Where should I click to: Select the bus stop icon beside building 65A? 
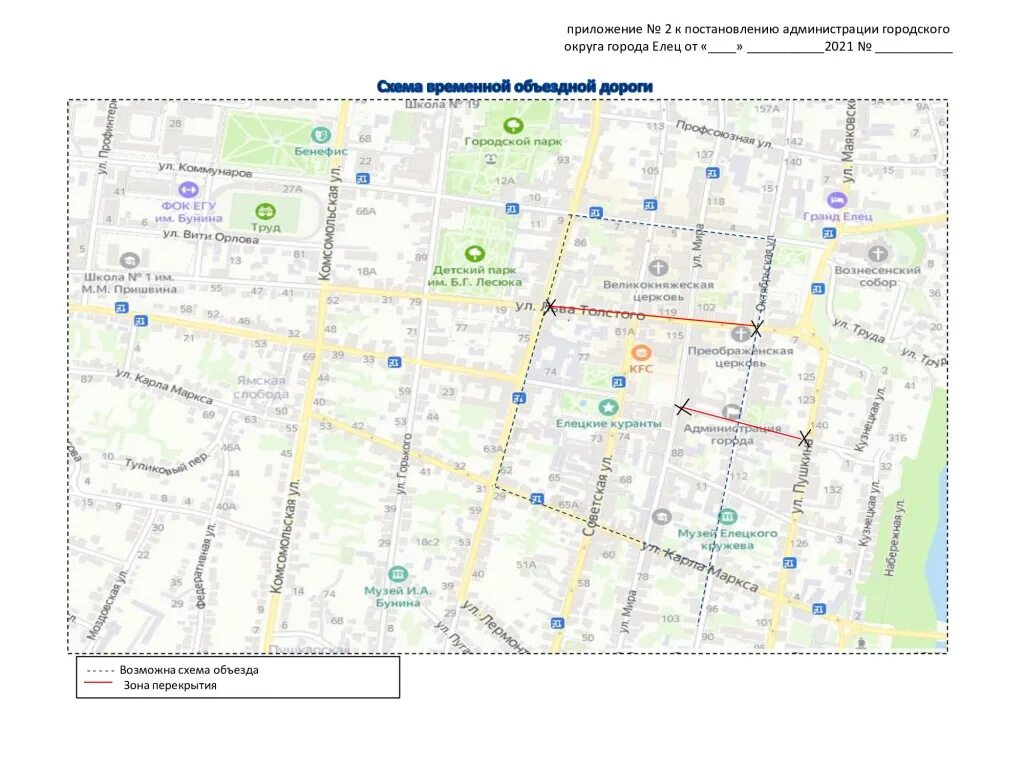[536, 499]
